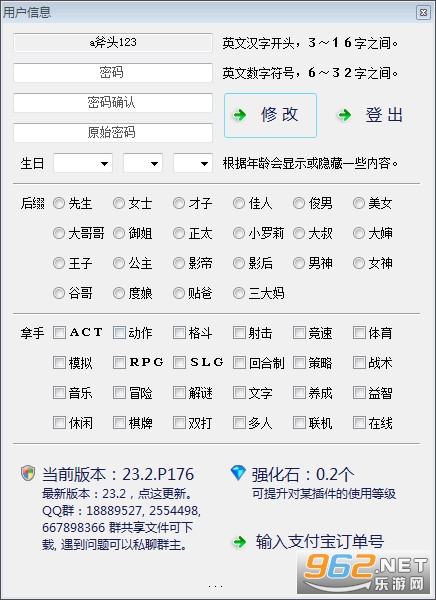Select the 男神 radio button
The height and width of the screenshot is (600, 436).
point(299,263)
